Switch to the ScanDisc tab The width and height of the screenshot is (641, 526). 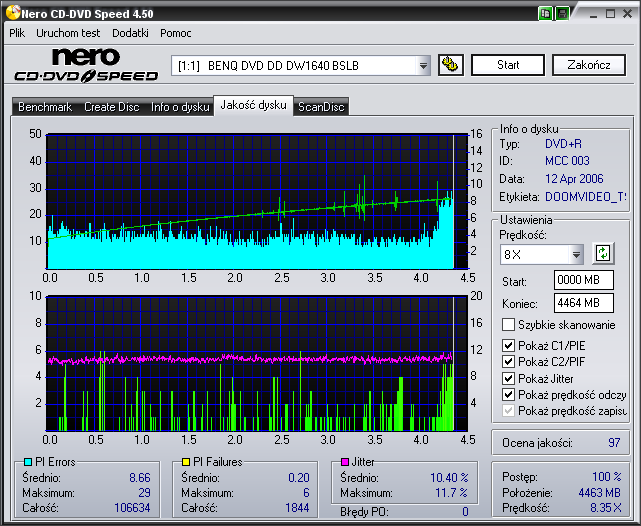click(x=321, y=107)
